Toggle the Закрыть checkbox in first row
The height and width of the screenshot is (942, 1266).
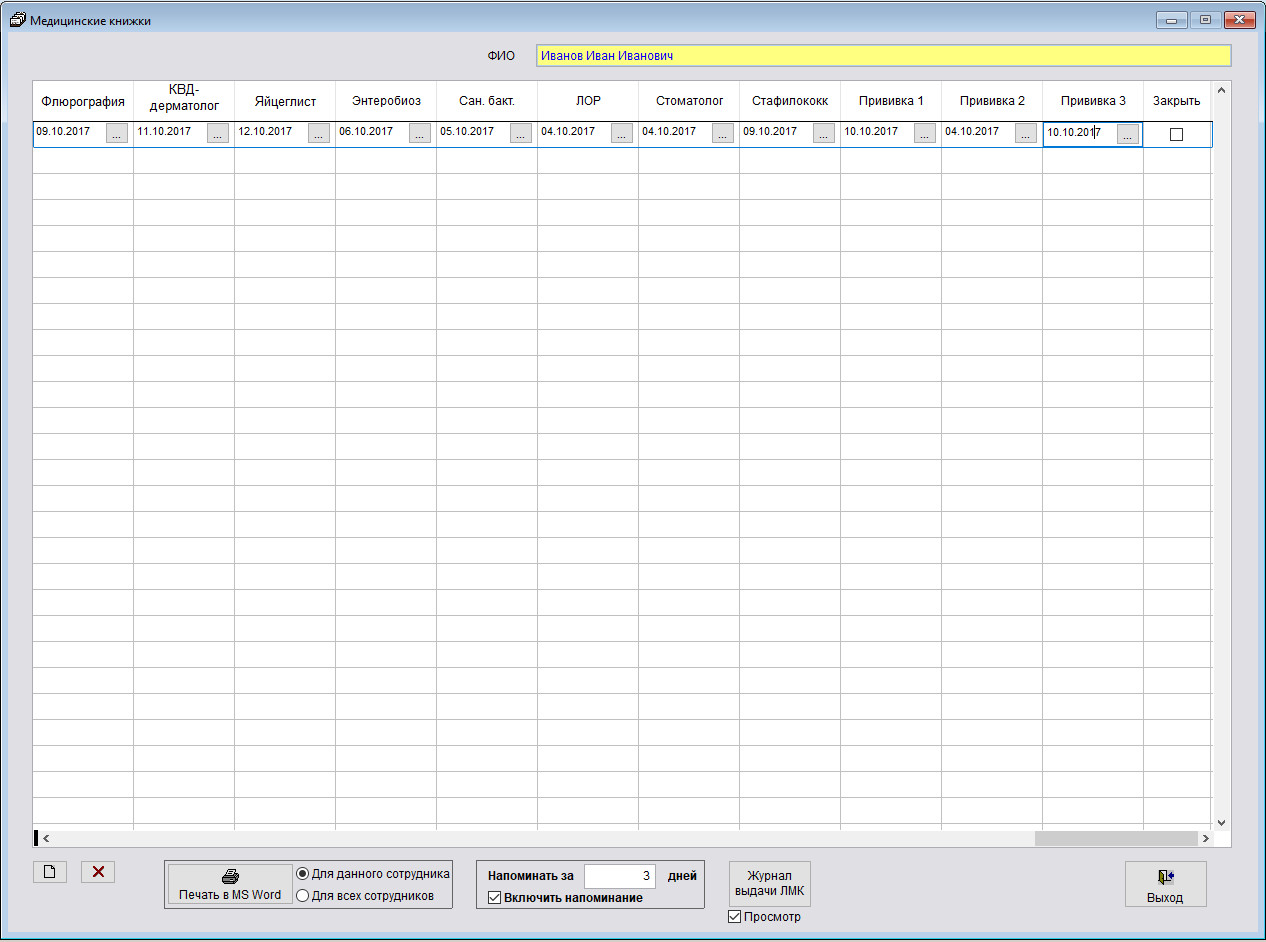(x=1176, y=134)
